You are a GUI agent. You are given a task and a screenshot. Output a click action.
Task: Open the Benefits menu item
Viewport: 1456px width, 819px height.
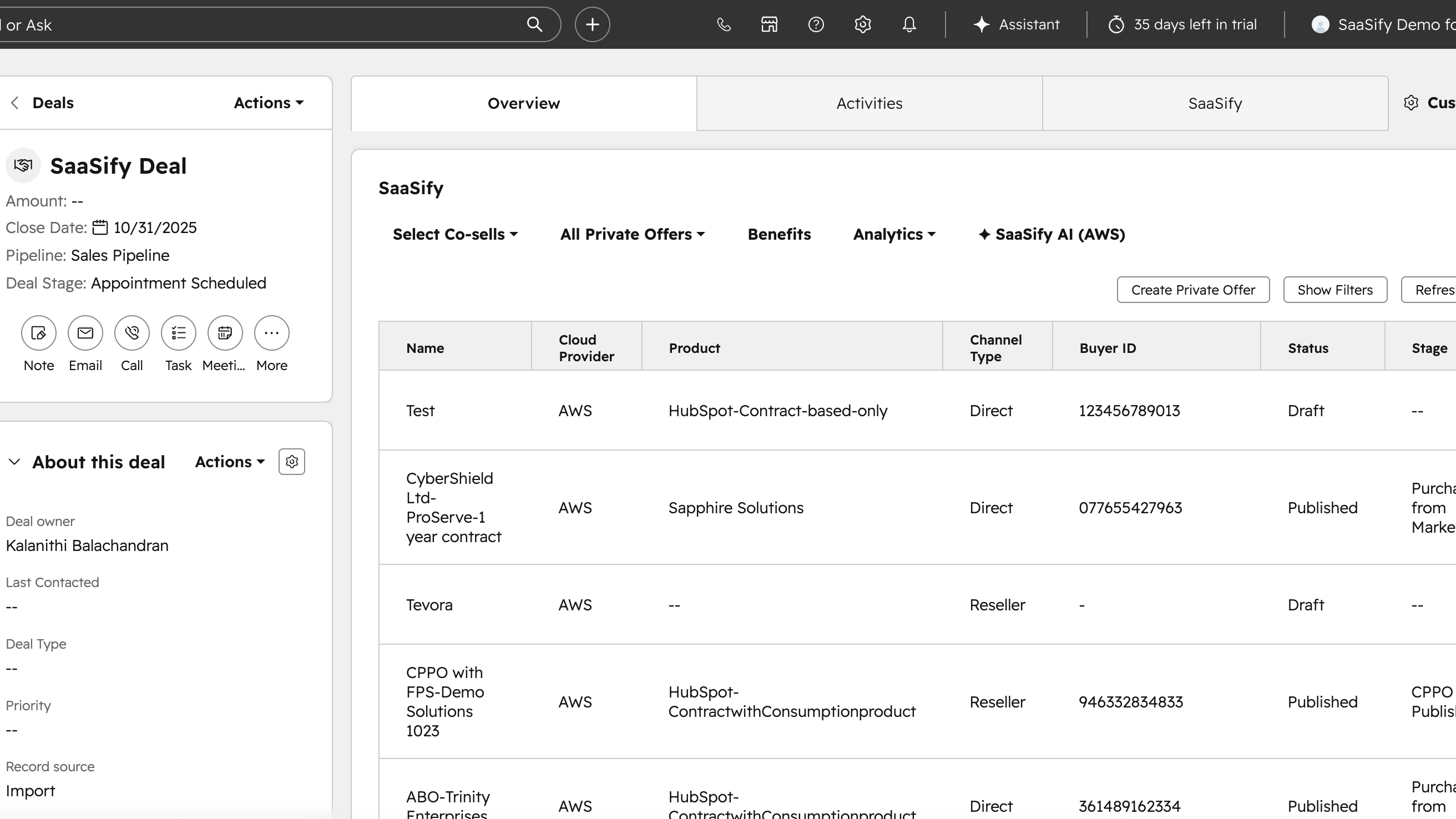click(x=780, y=234)
